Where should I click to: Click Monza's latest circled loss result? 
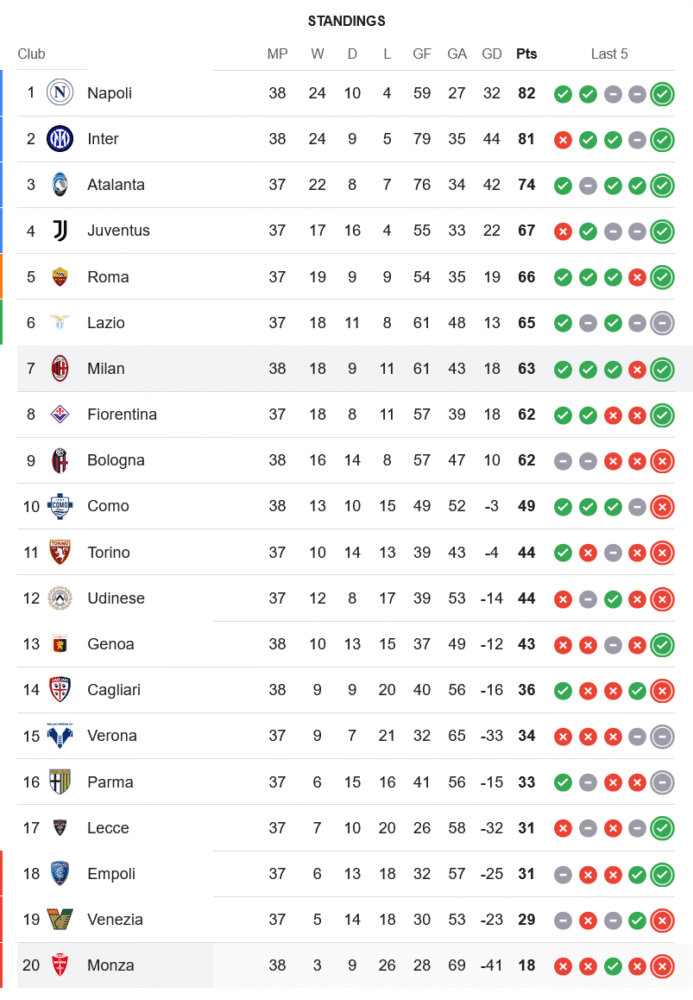click(662, 966)
